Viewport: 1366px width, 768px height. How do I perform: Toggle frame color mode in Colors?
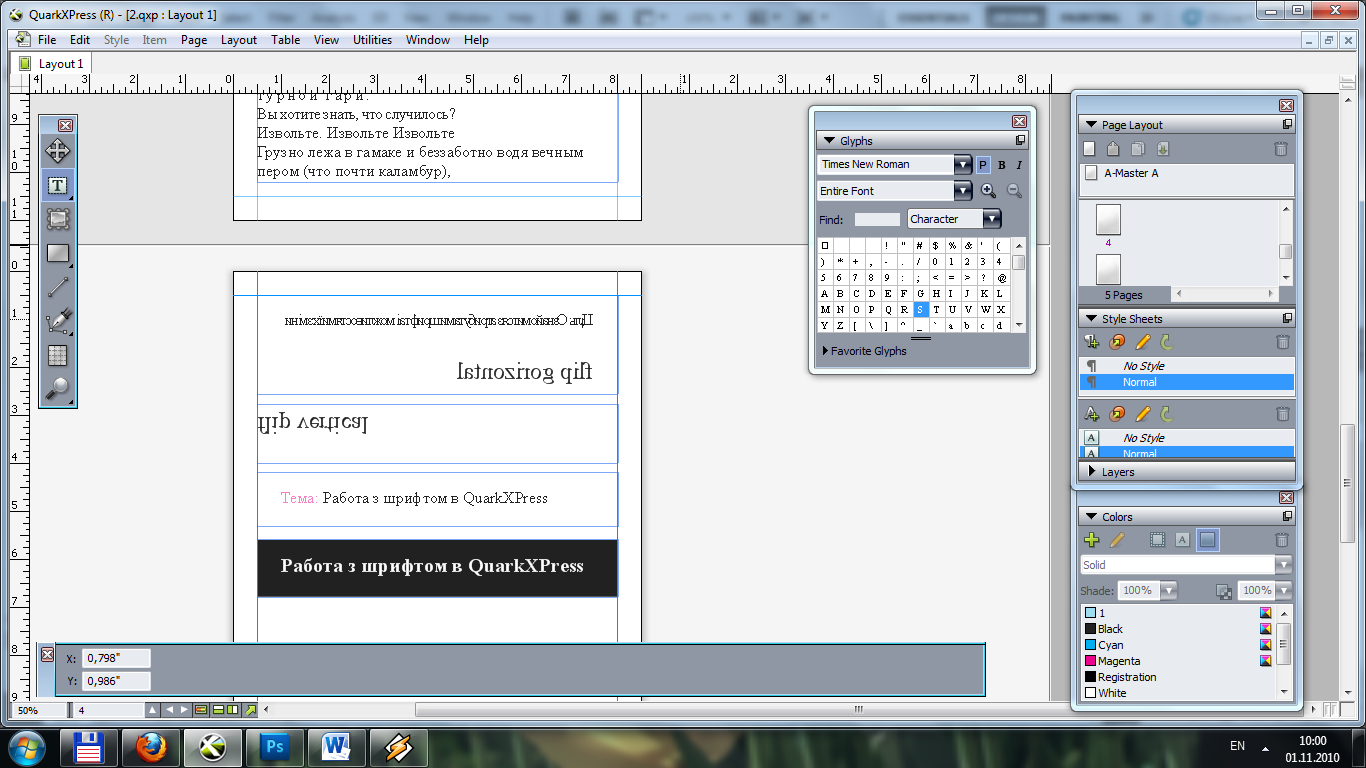1157,540
